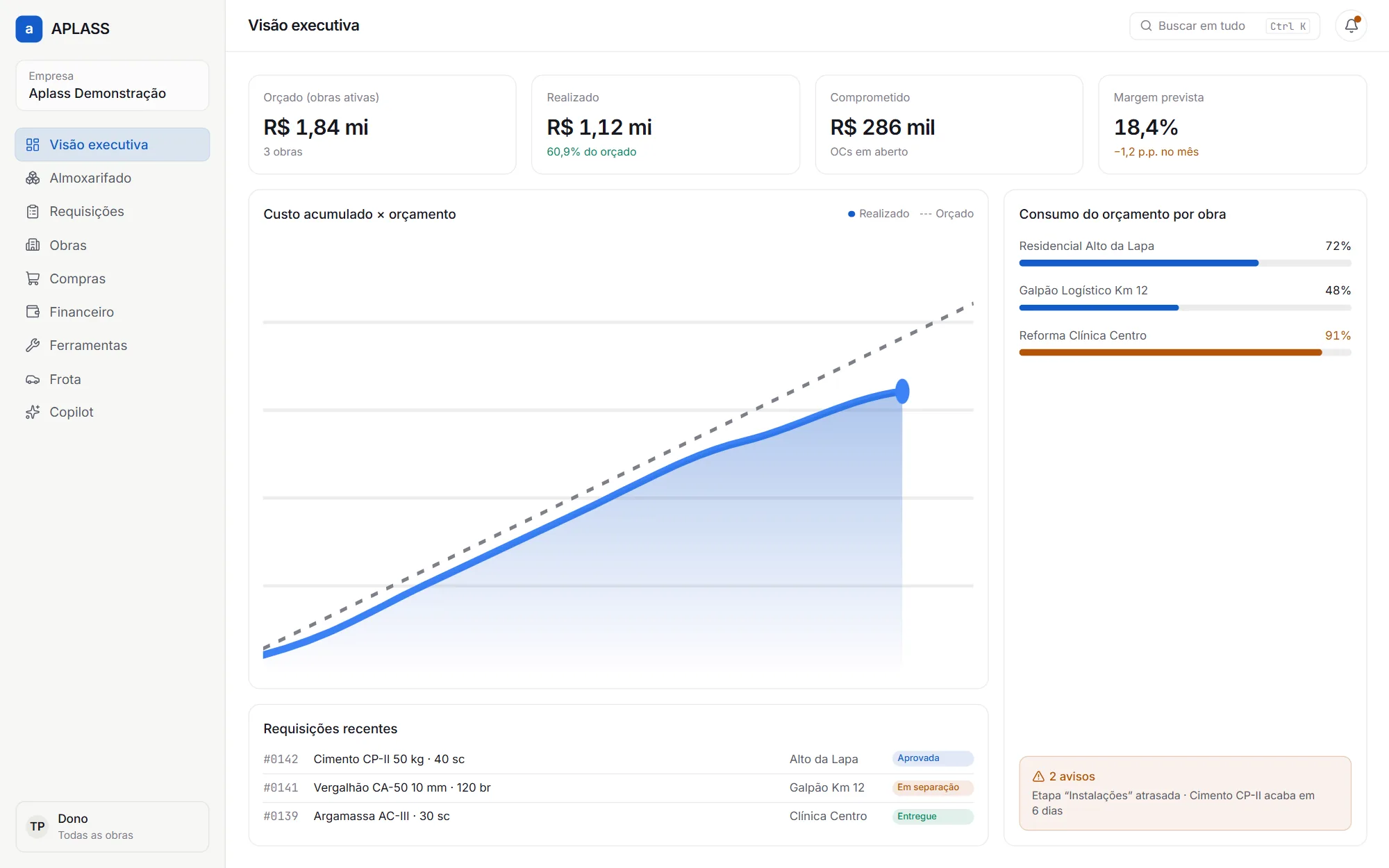Go to Frota page
Image resolution: width=1389 pixels, height=868 pixels.
113,379
